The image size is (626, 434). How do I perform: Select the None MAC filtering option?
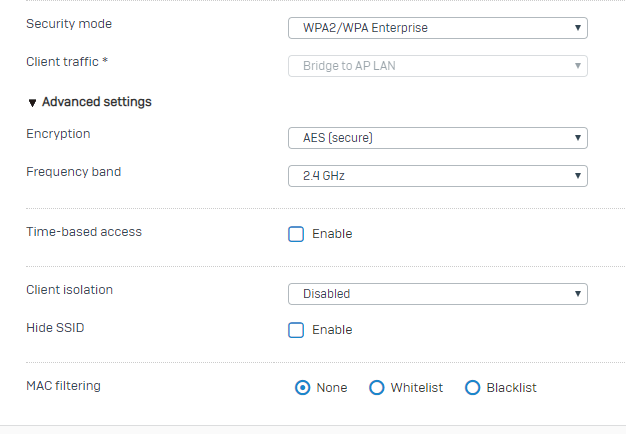click(303, 388)
